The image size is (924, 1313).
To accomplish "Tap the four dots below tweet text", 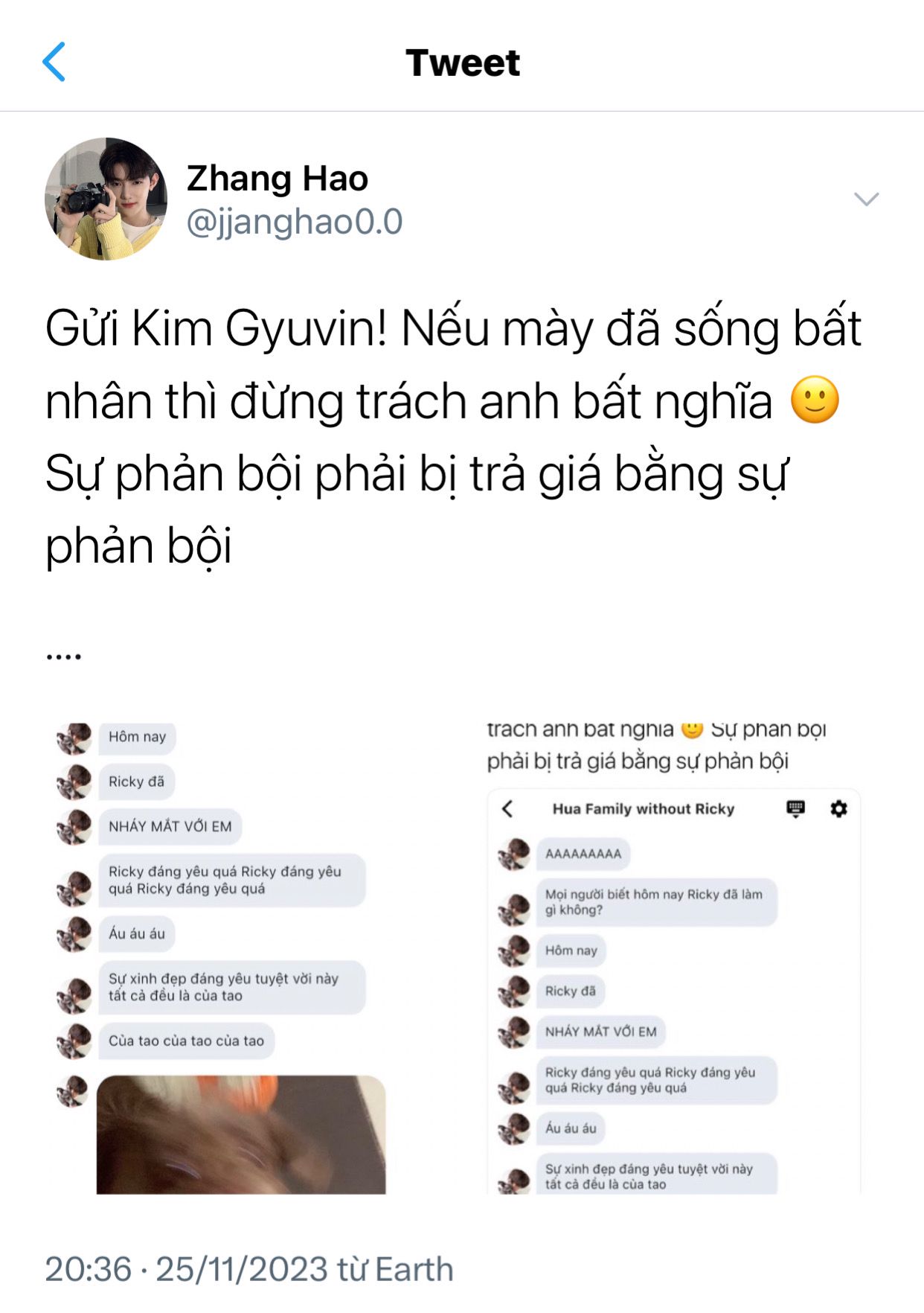I will pos(63,657).
